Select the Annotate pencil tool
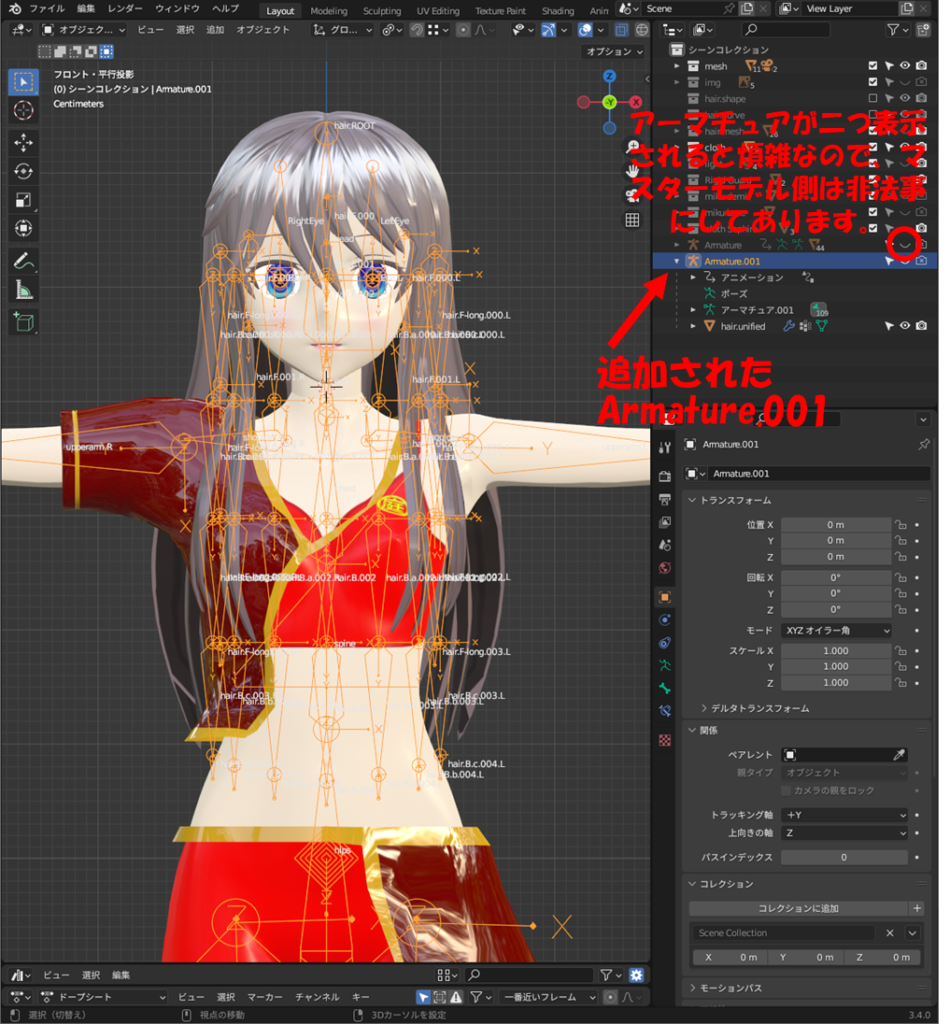This screenshot has height=1024, width=950. [24, 261]
